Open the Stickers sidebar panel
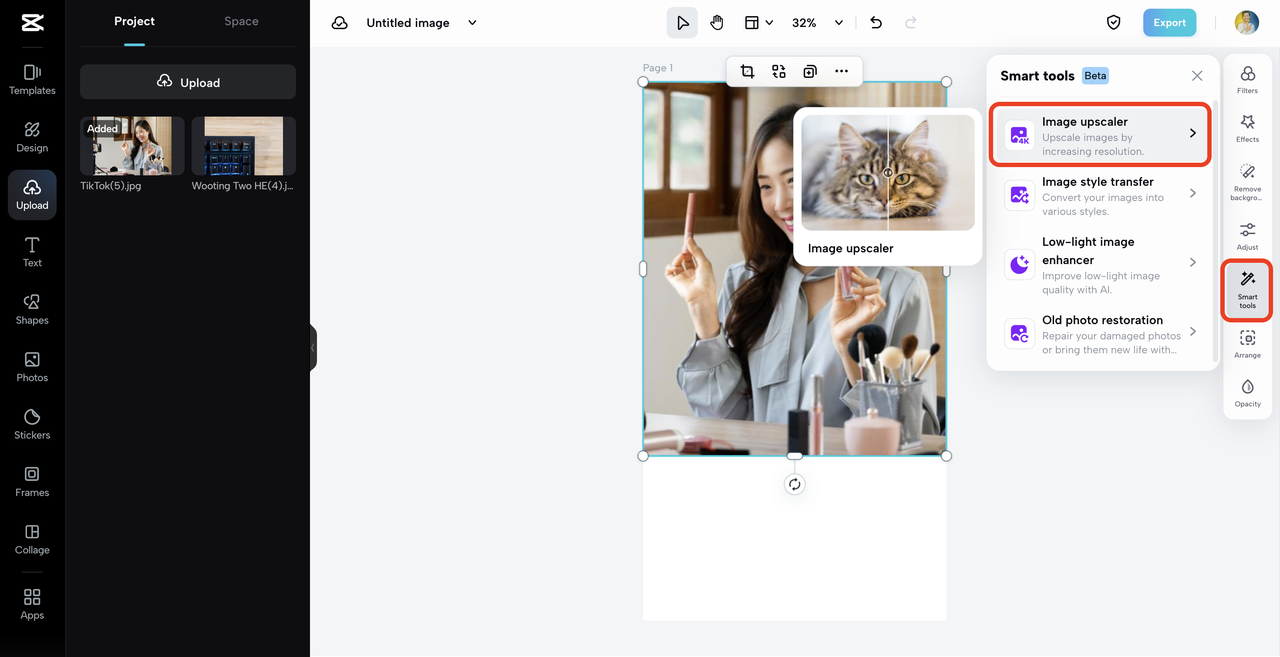The width and height of the screenshot is (1280, 657). point(32,424)
